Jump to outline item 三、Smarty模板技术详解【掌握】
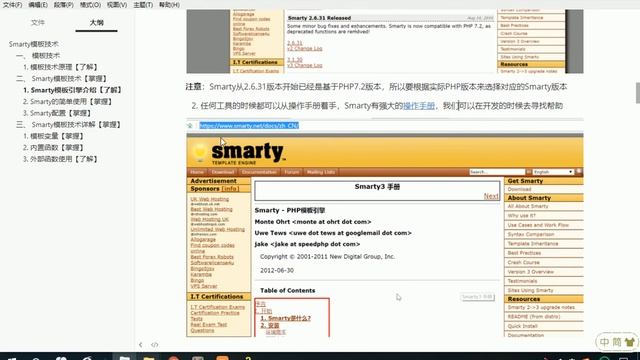This screenshot has width=640, height=360. click(x=69, y=124)
